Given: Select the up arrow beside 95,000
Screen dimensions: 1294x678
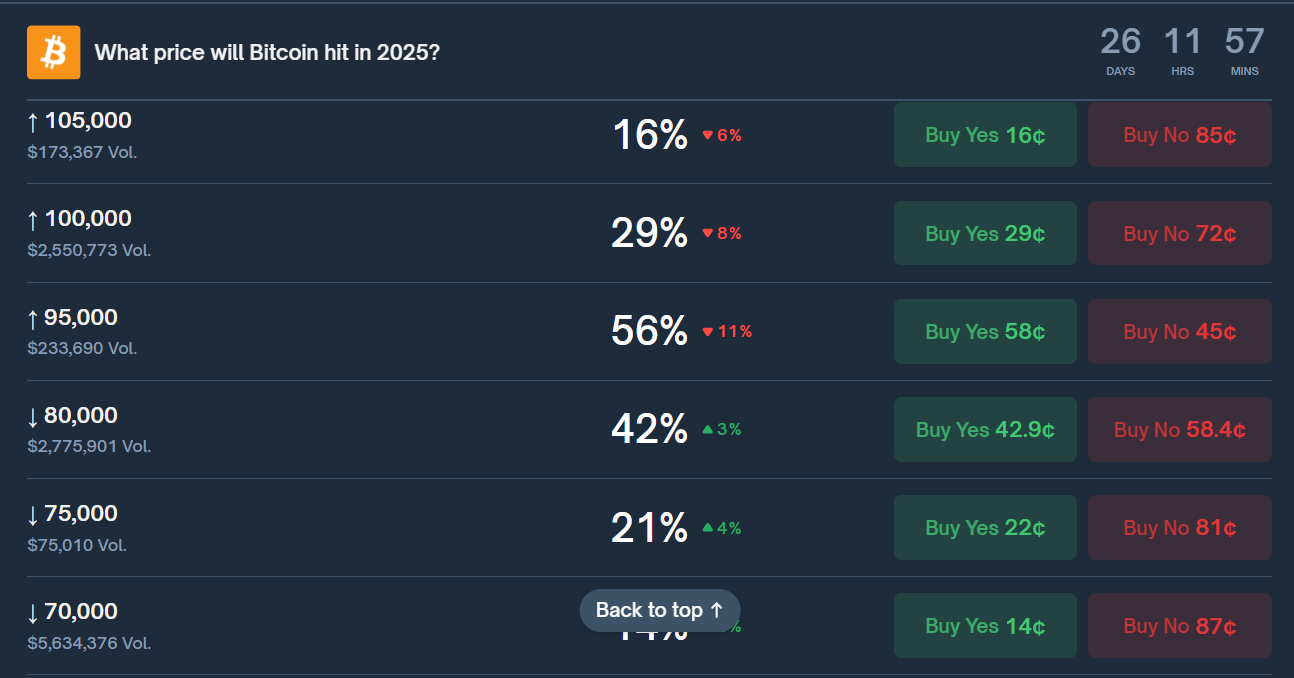Looking at the screenshot, I should point(32,316).
